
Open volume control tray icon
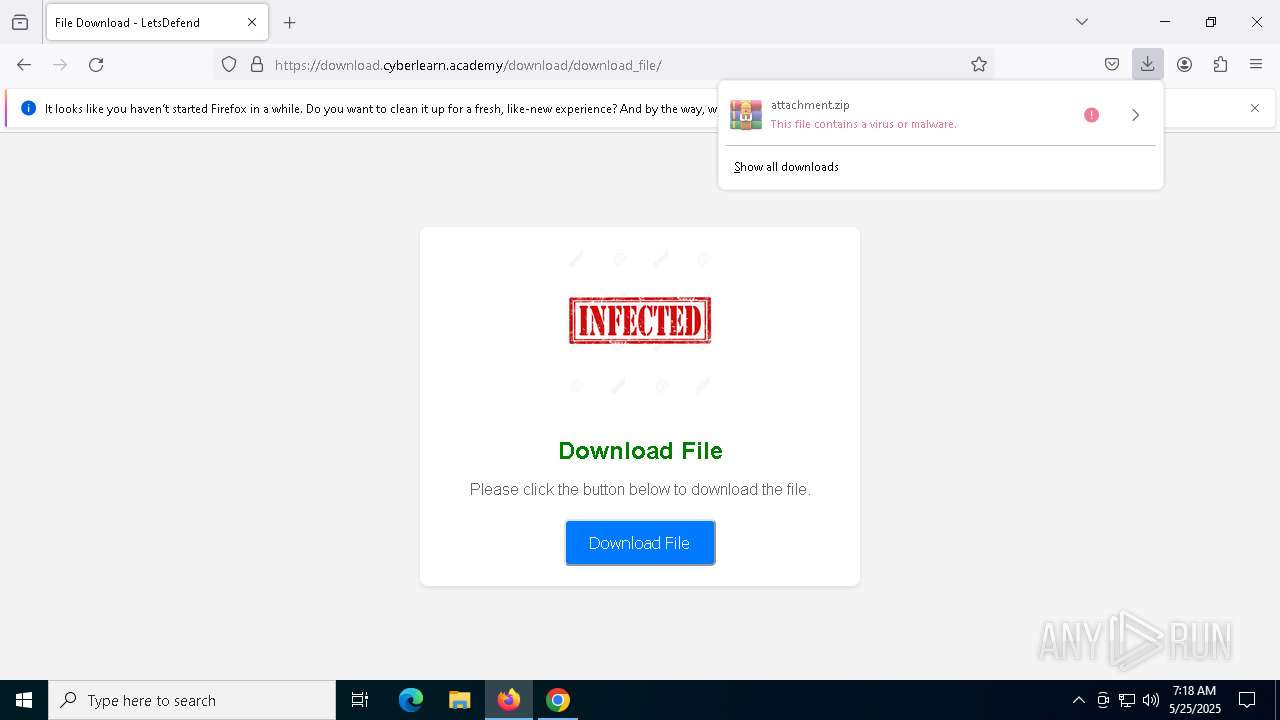click(x=1151, y=700)
